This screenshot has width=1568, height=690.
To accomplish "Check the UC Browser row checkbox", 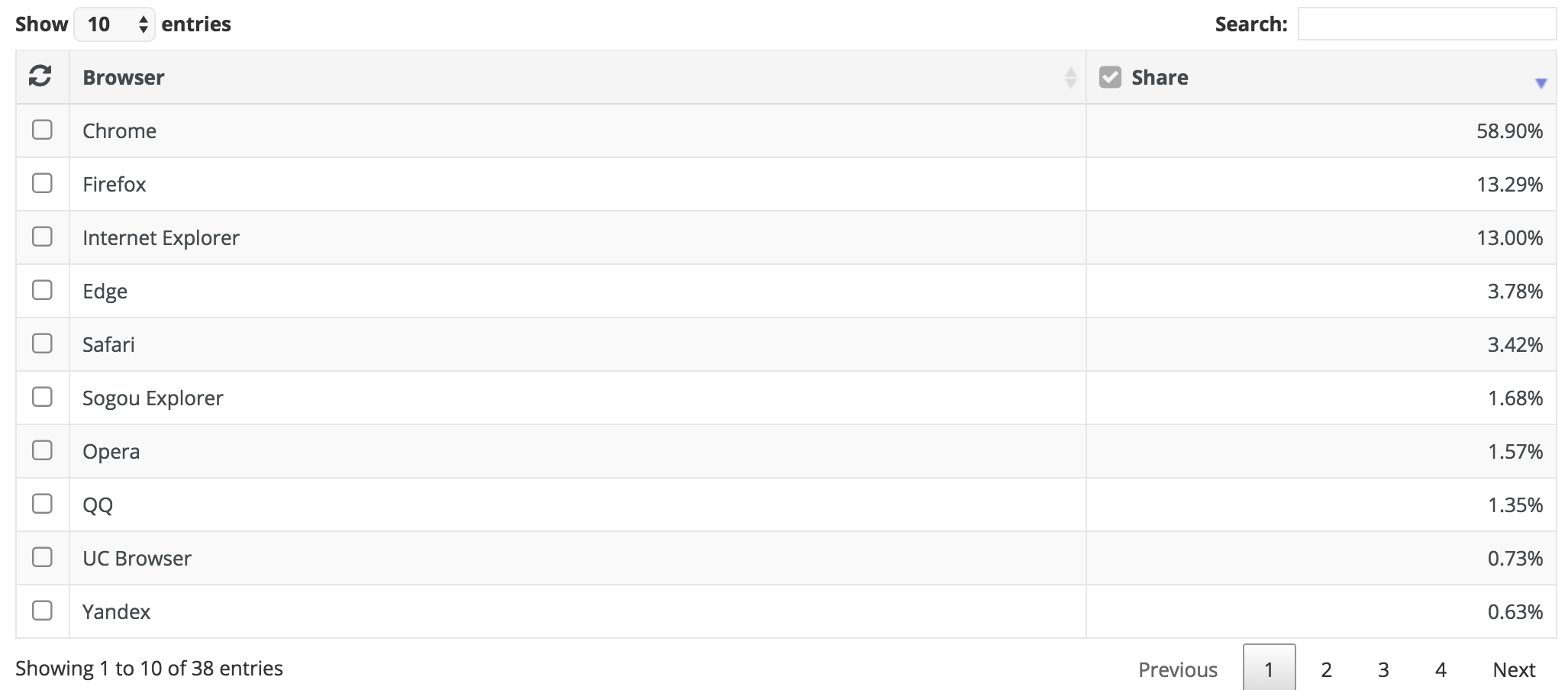I will pyautogui.click(x=42, y=557).
